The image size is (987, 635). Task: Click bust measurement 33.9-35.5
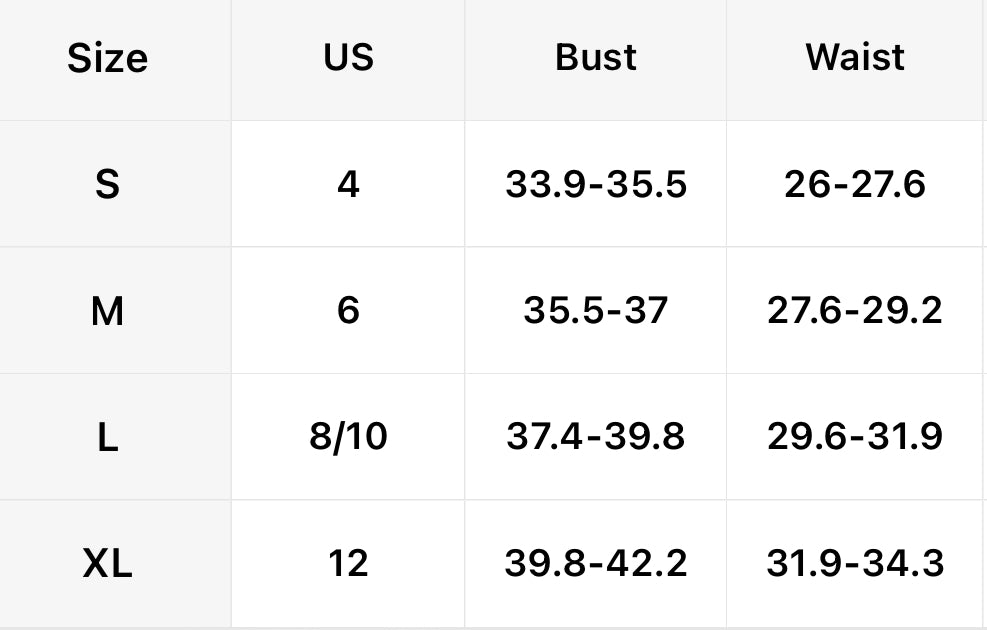[x=596, y=184]
